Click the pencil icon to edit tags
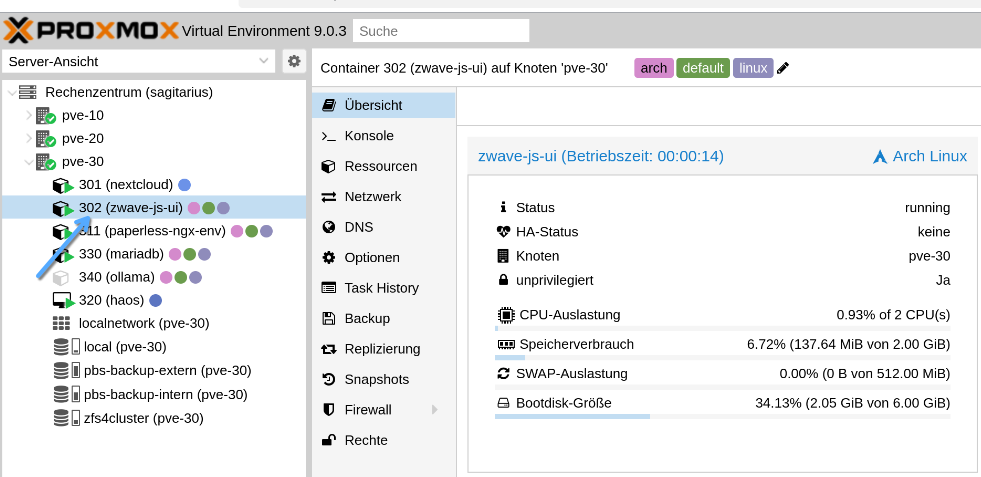 (783, 68)
